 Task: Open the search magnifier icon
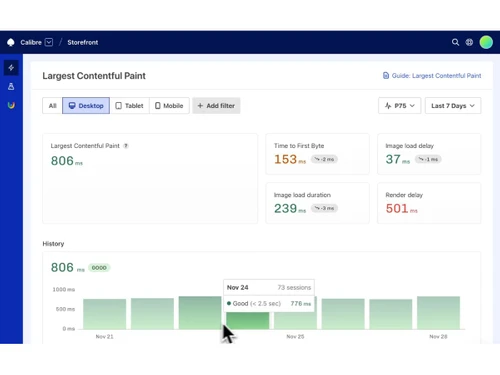pyautogui.click(x=455, y=42)
